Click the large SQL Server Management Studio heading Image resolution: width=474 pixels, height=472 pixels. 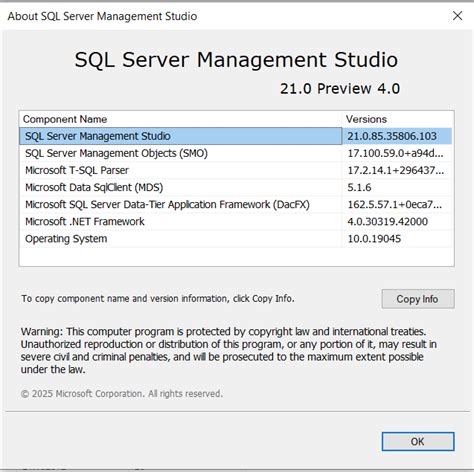236,60
